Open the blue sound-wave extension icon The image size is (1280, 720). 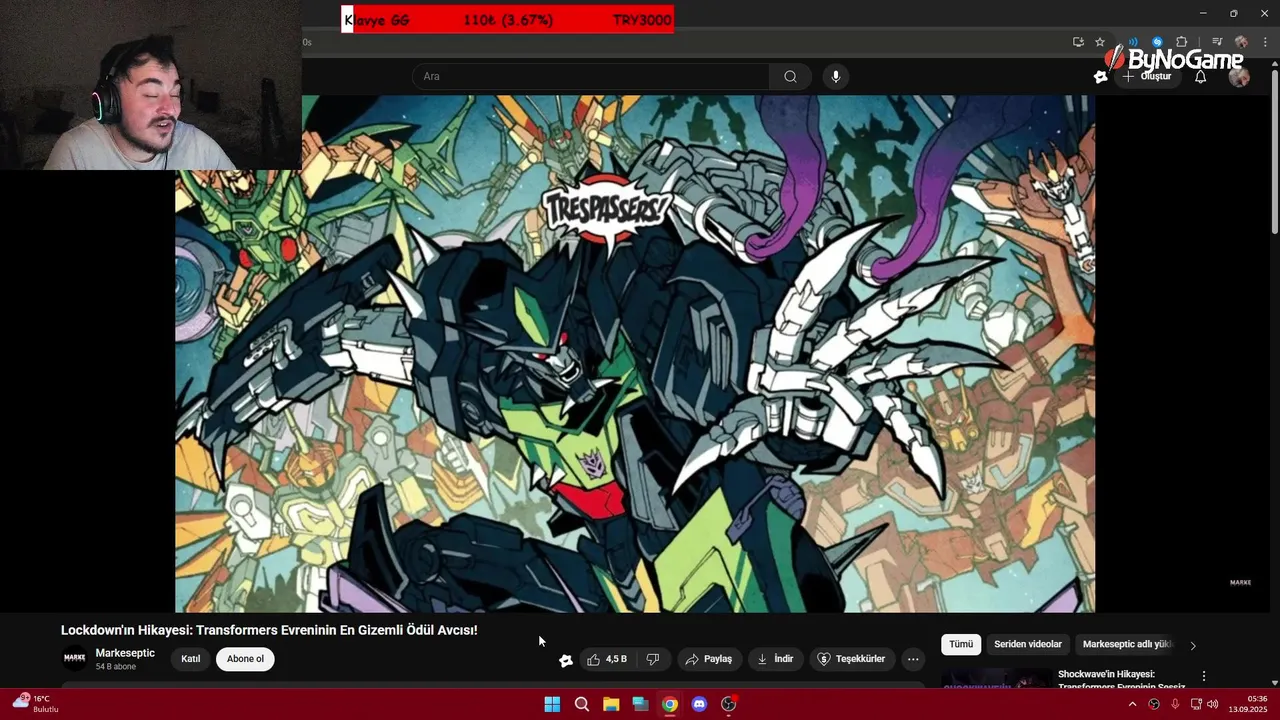[x=1134, y=42]
